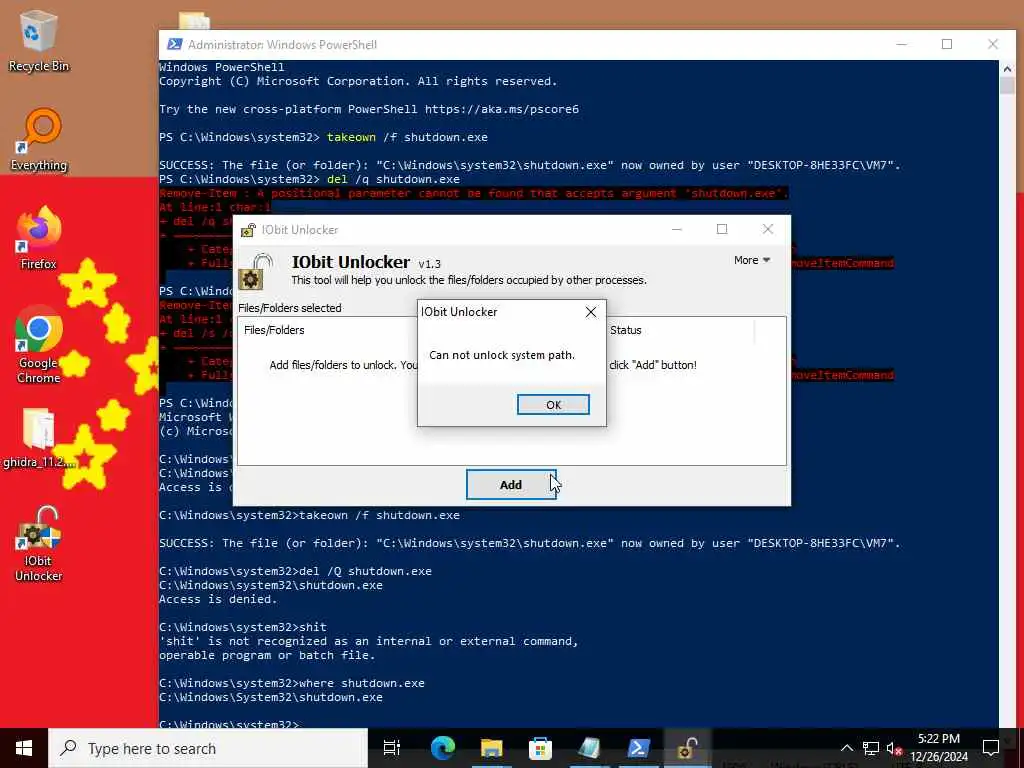1024x768 pixels.
Task: Open the Windows Start menu
Action: pyautogui.click(x=24, y=748)
